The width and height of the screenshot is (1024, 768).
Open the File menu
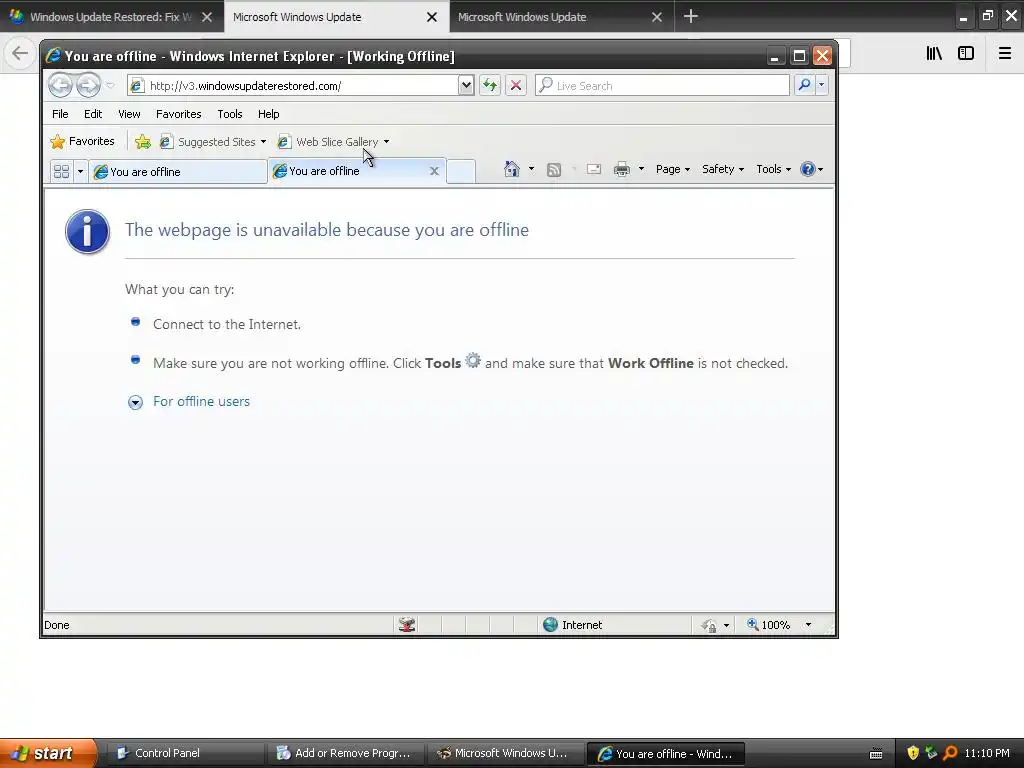pyautogui.click(x=60, y=114)
